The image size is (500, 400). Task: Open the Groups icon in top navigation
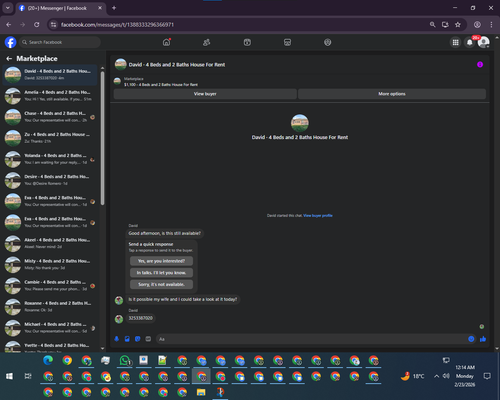(x=328, y=42)
